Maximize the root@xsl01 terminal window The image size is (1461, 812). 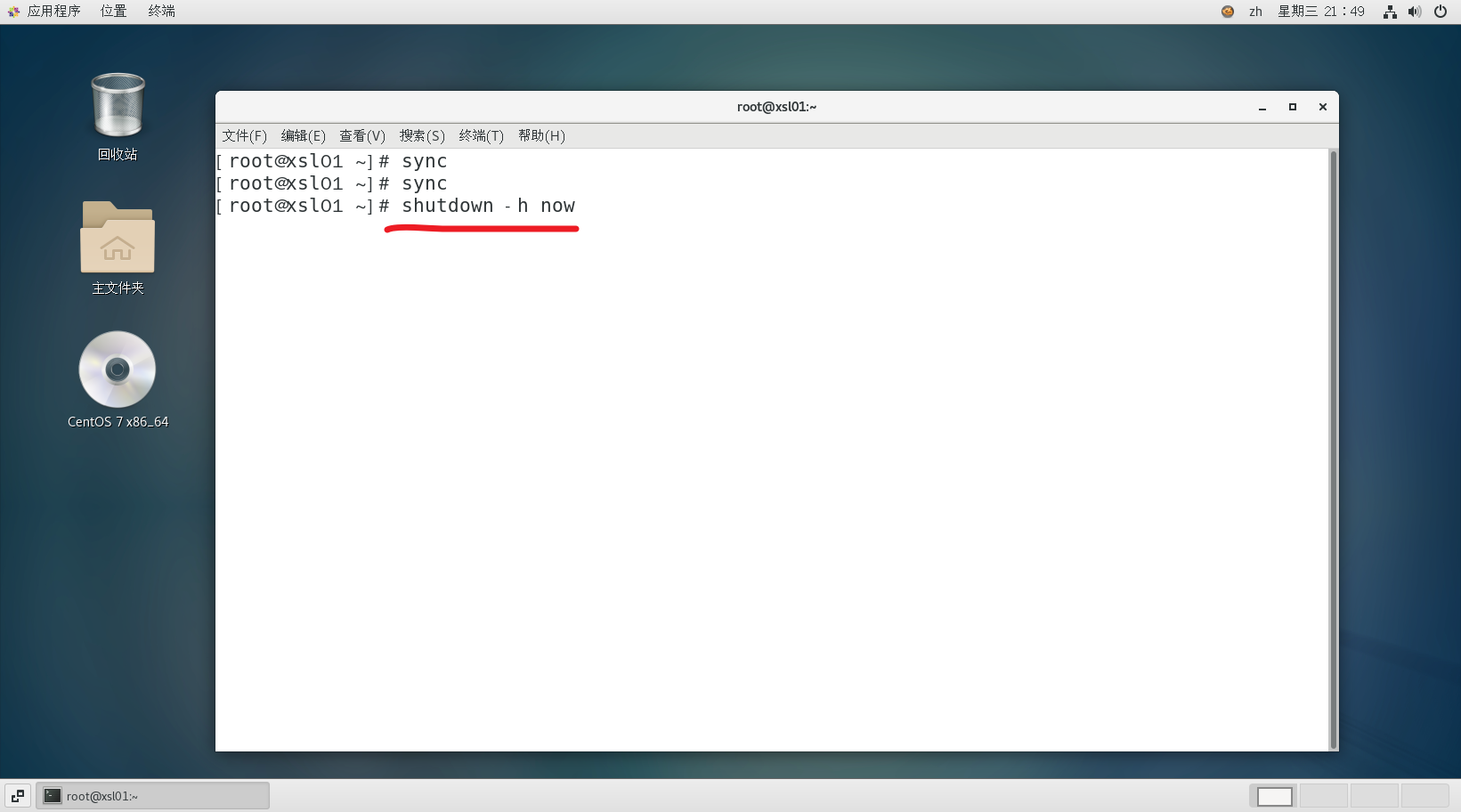click(x=1293, y=107)
